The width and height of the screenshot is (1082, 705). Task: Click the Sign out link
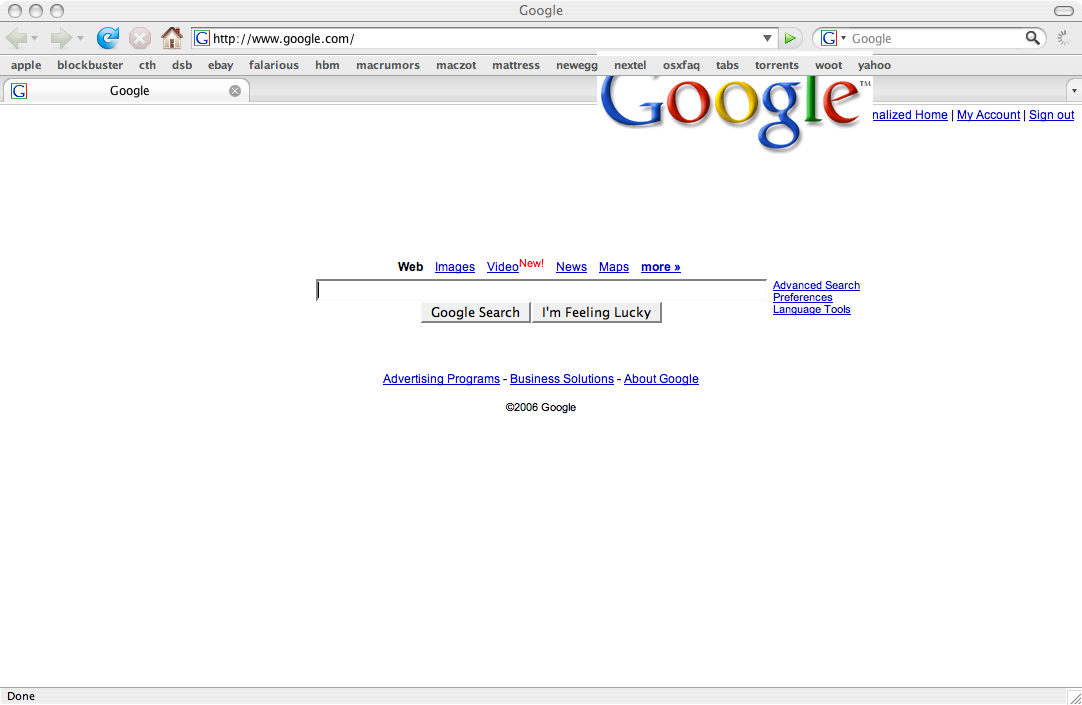point(1052,115)
